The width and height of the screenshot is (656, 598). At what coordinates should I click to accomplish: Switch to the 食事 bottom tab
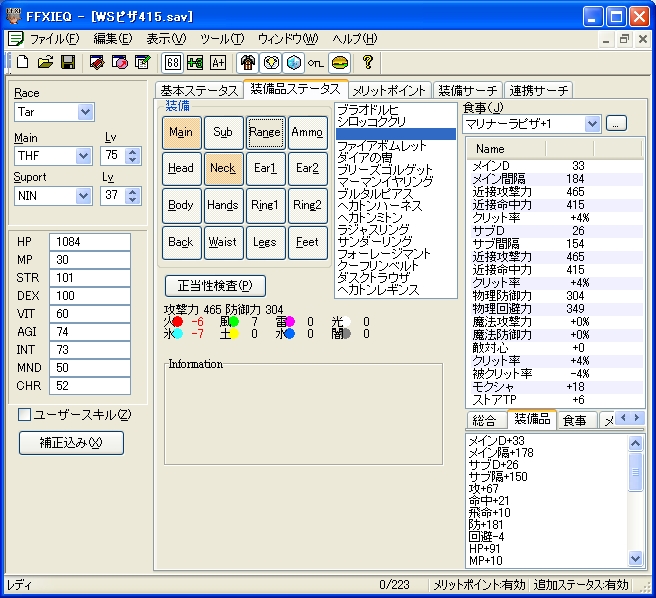(576, 420)
